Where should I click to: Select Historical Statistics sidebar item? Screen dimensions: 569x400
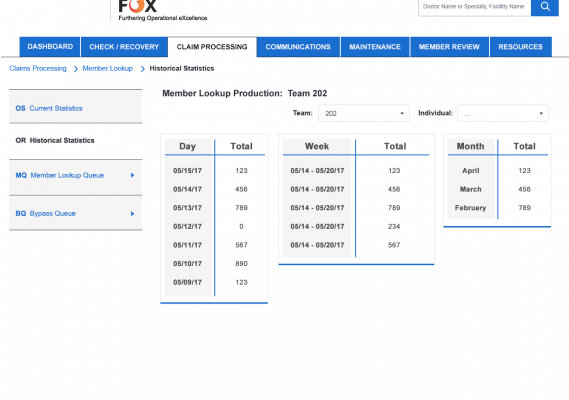75,140
